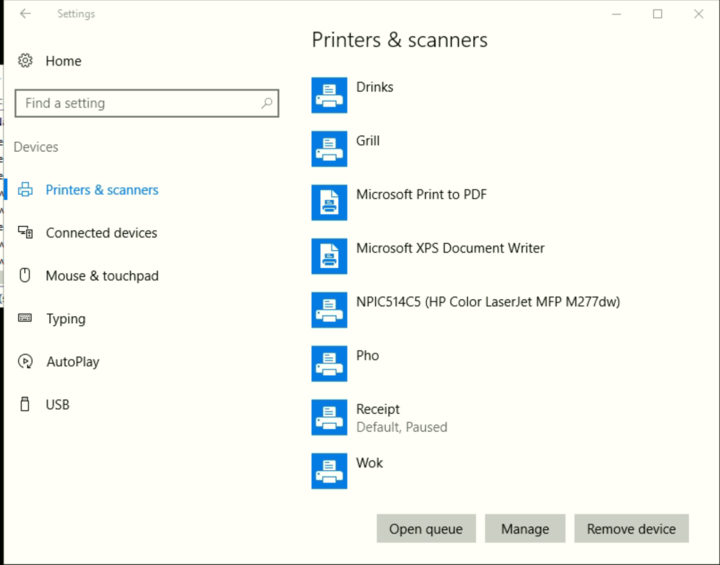Close the Settings window
This screenshot has height=565, width=720.
(x=698, y=14)
